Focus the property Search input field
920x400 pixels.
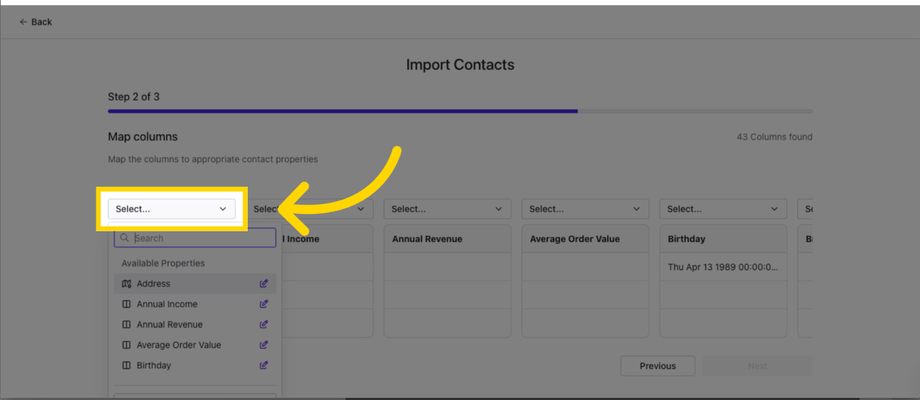(200, 239)
